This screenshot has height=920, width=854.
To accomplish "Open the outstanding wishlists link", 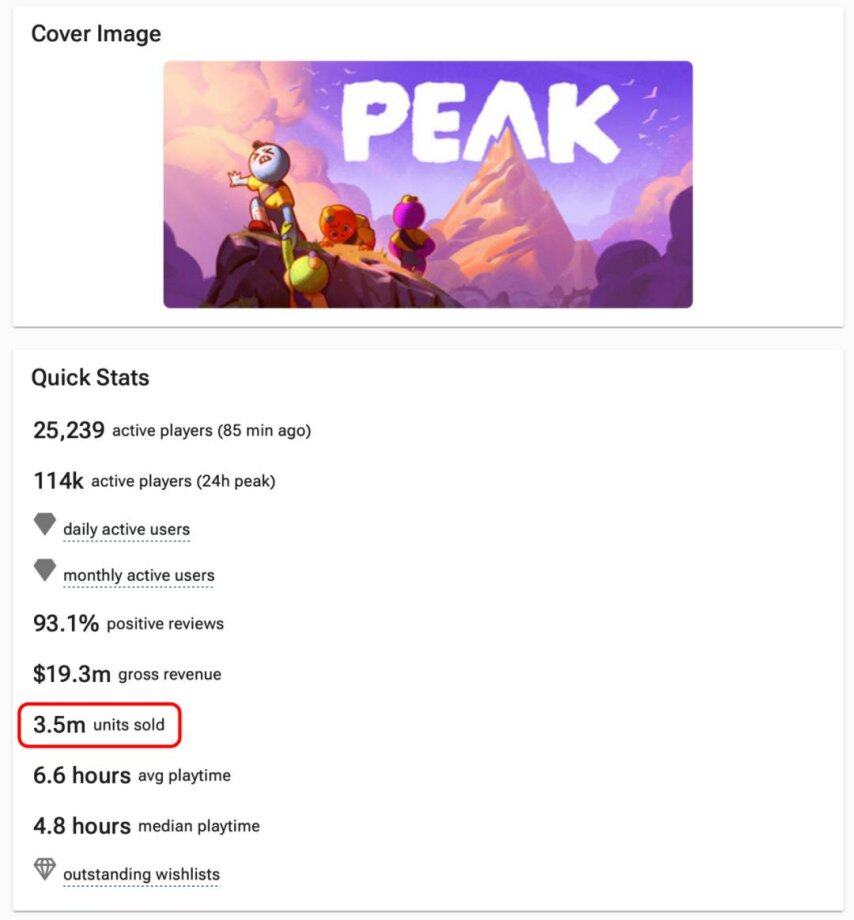I will point(141,875).
